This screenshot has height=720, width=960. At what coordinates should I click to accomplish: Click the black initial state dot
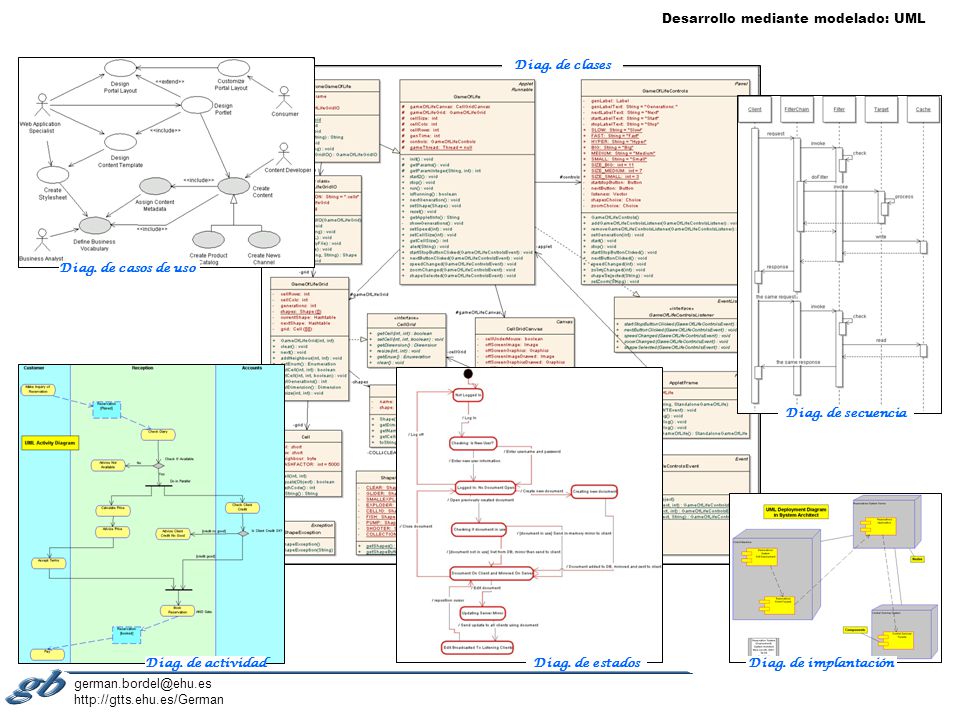tap(468, 373)
